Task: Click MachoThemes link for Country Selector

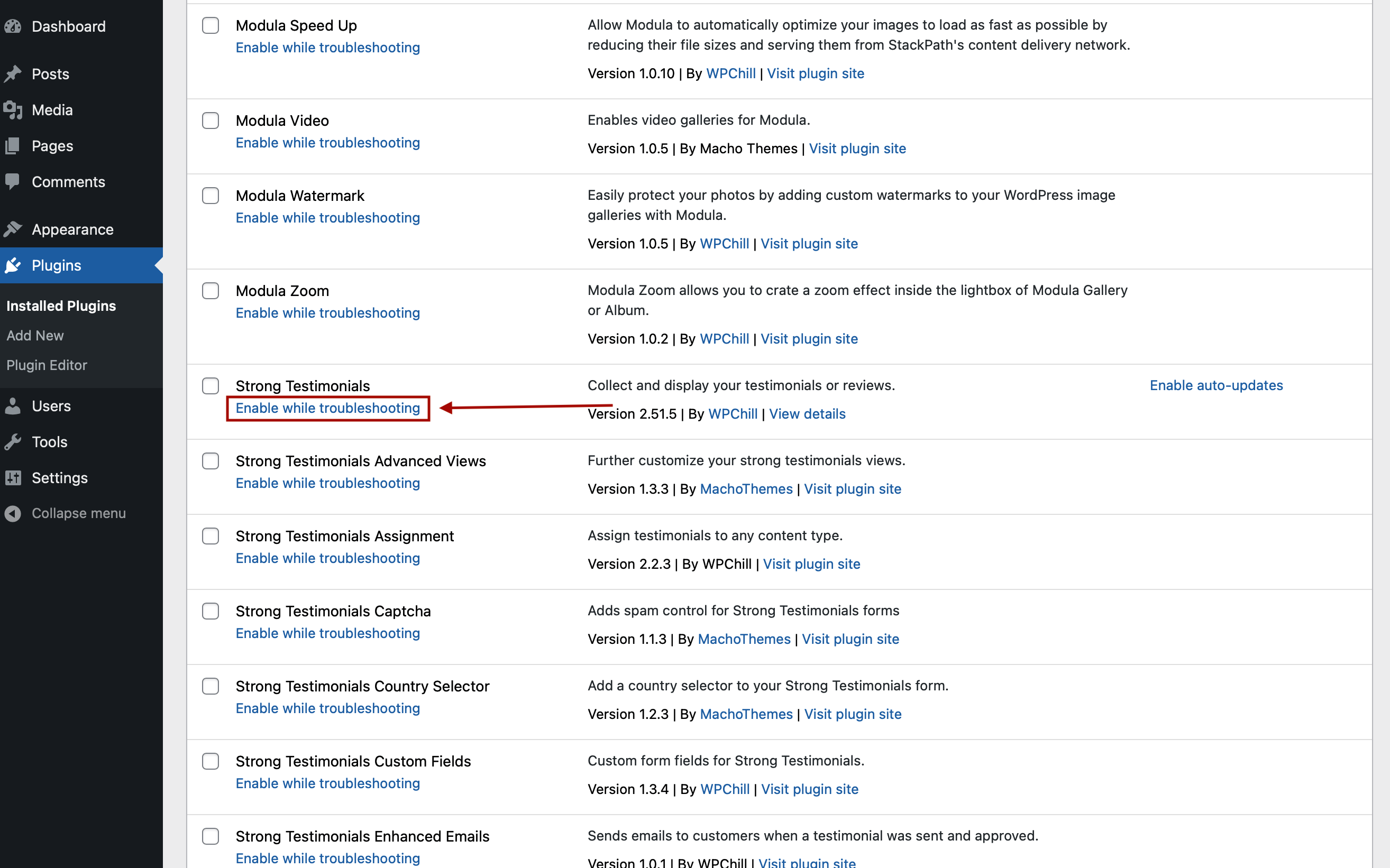Action: pos(746,715)
